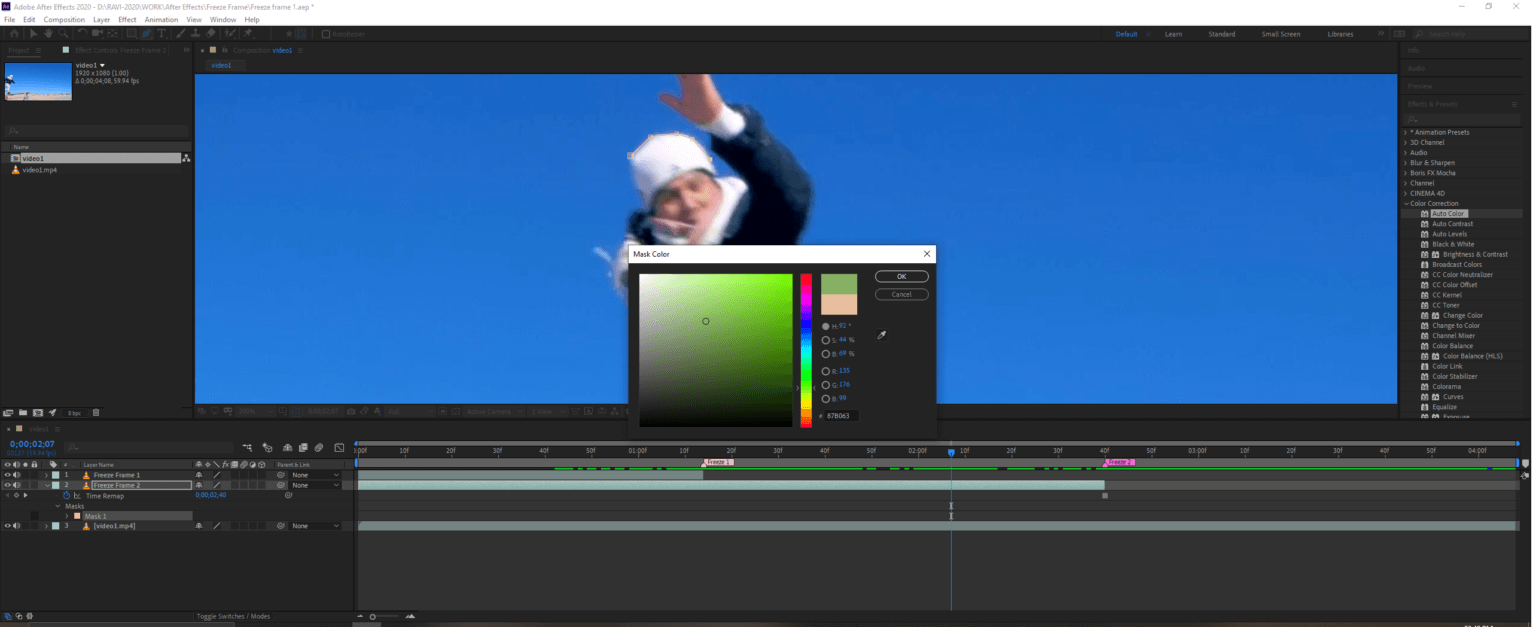Open the Parent & Link dropdown for Freeze Frame 1
1536x627 pixels.
pos(314,475)
